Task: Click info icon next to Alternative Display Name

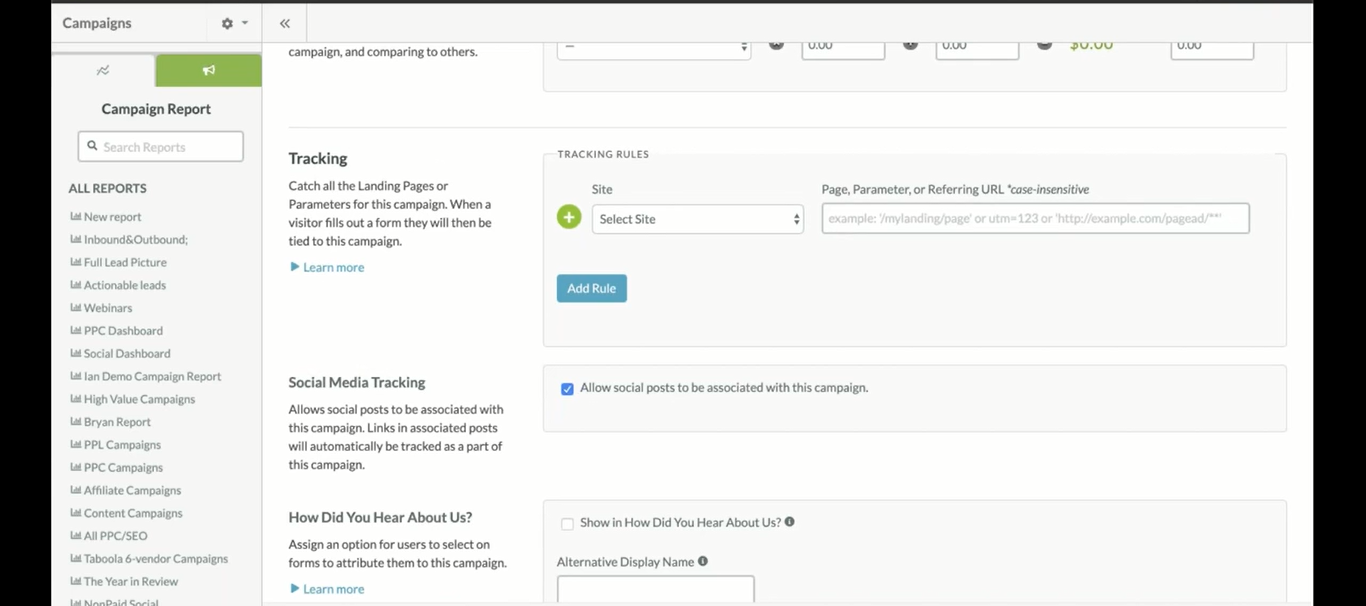Action: (x=703, y=562)
